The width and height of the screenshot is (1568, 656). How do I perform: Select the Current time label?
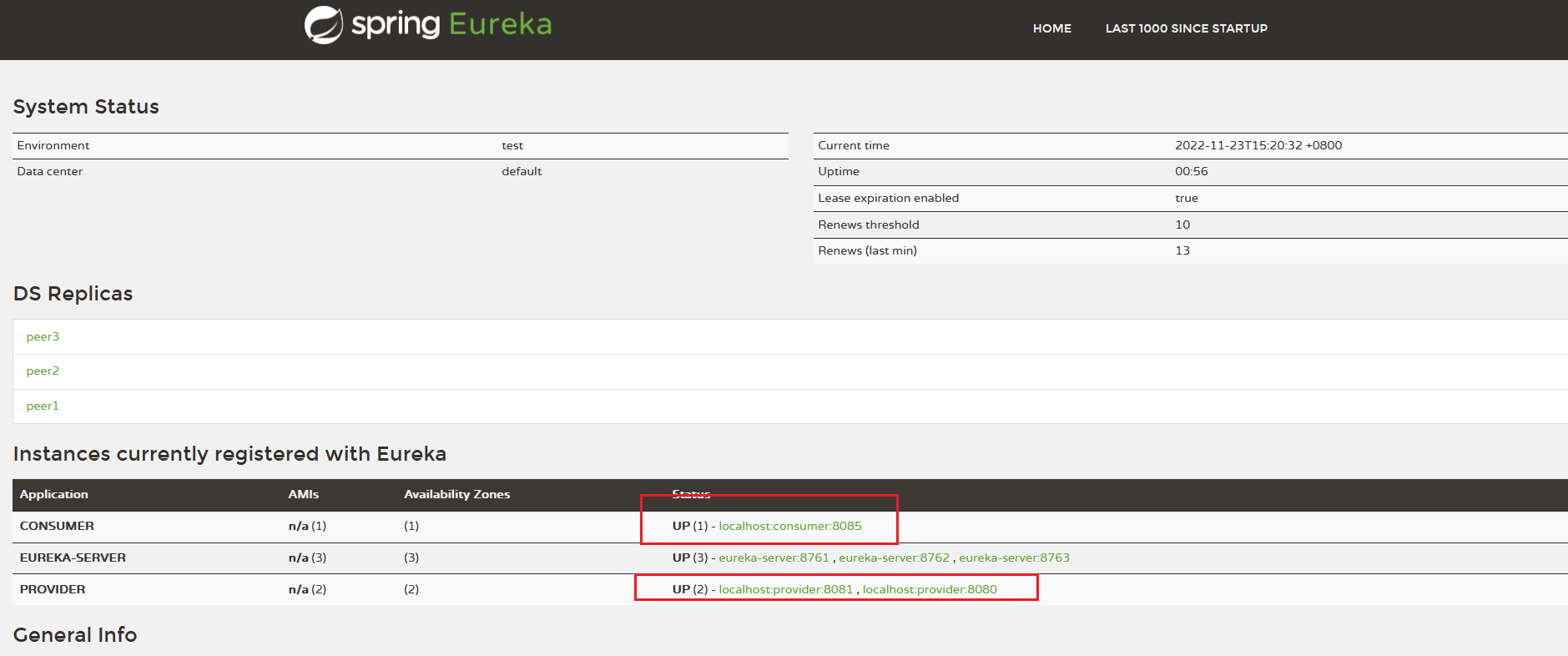click(x=854, y=145)
